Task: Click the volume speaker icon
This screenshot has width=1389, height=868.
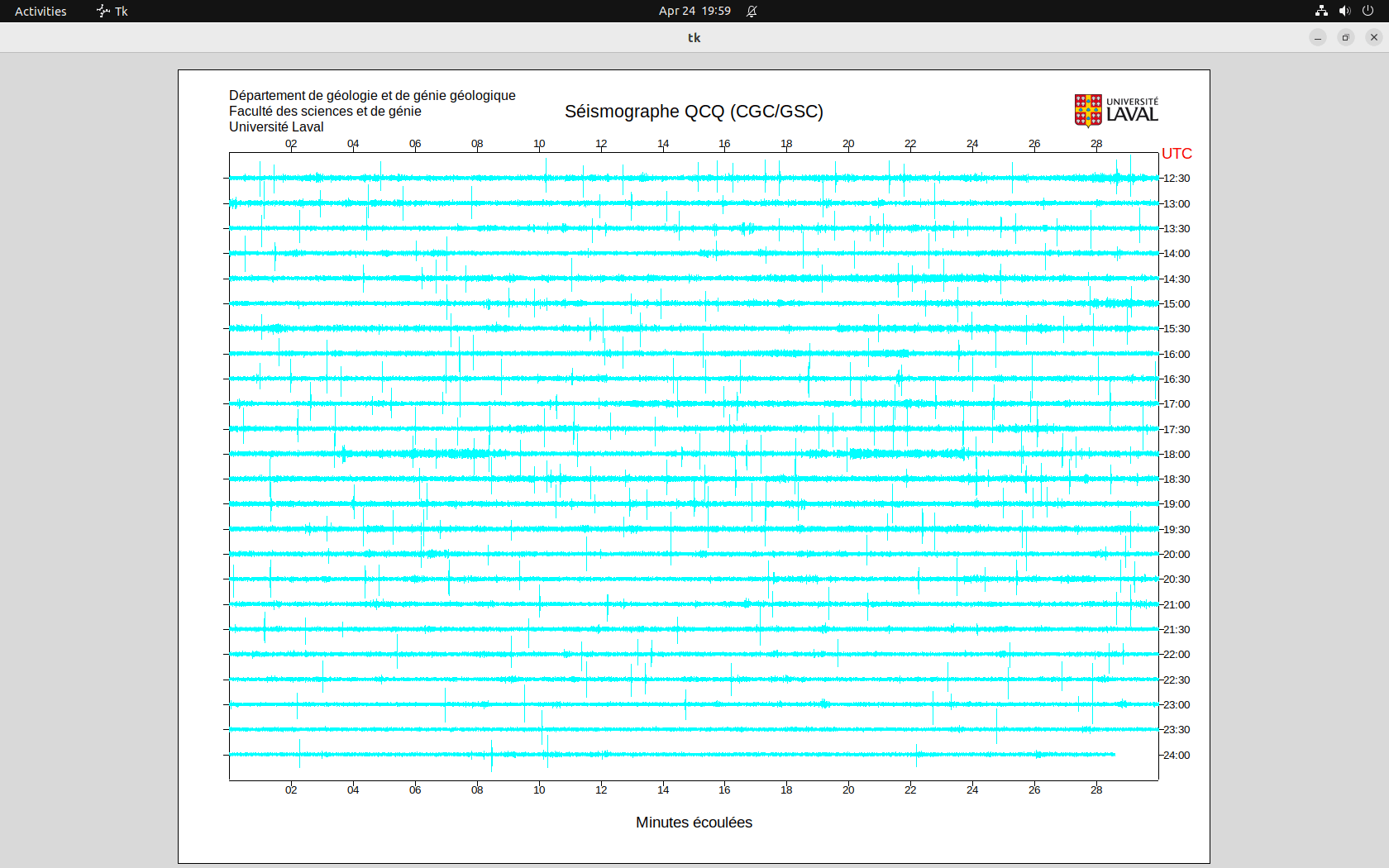Action: [x=1344, y=11]
